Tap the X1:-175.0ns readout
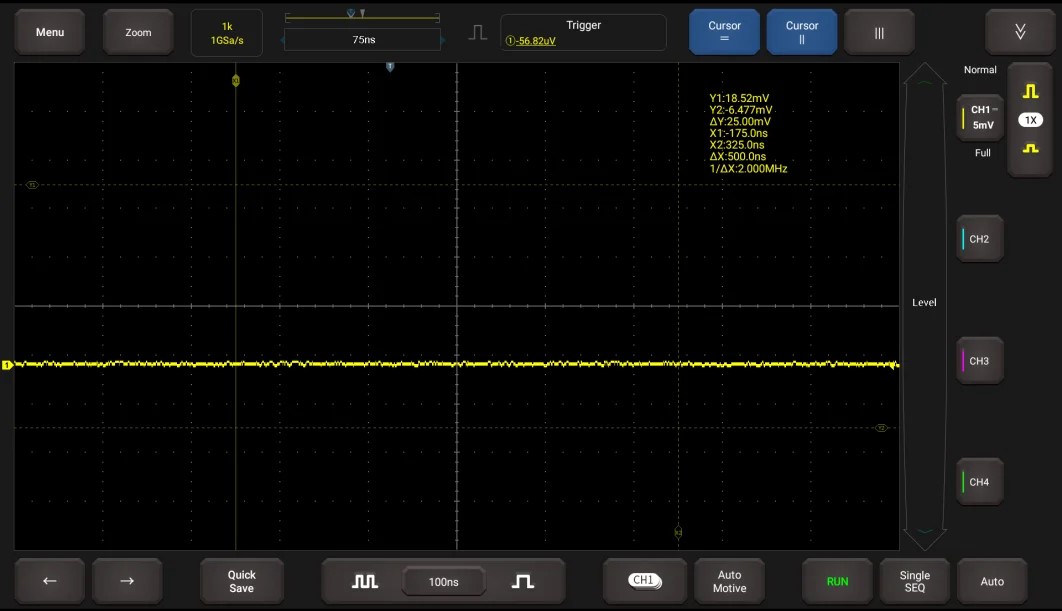The image size is (1062, 611). pos(738,133)
